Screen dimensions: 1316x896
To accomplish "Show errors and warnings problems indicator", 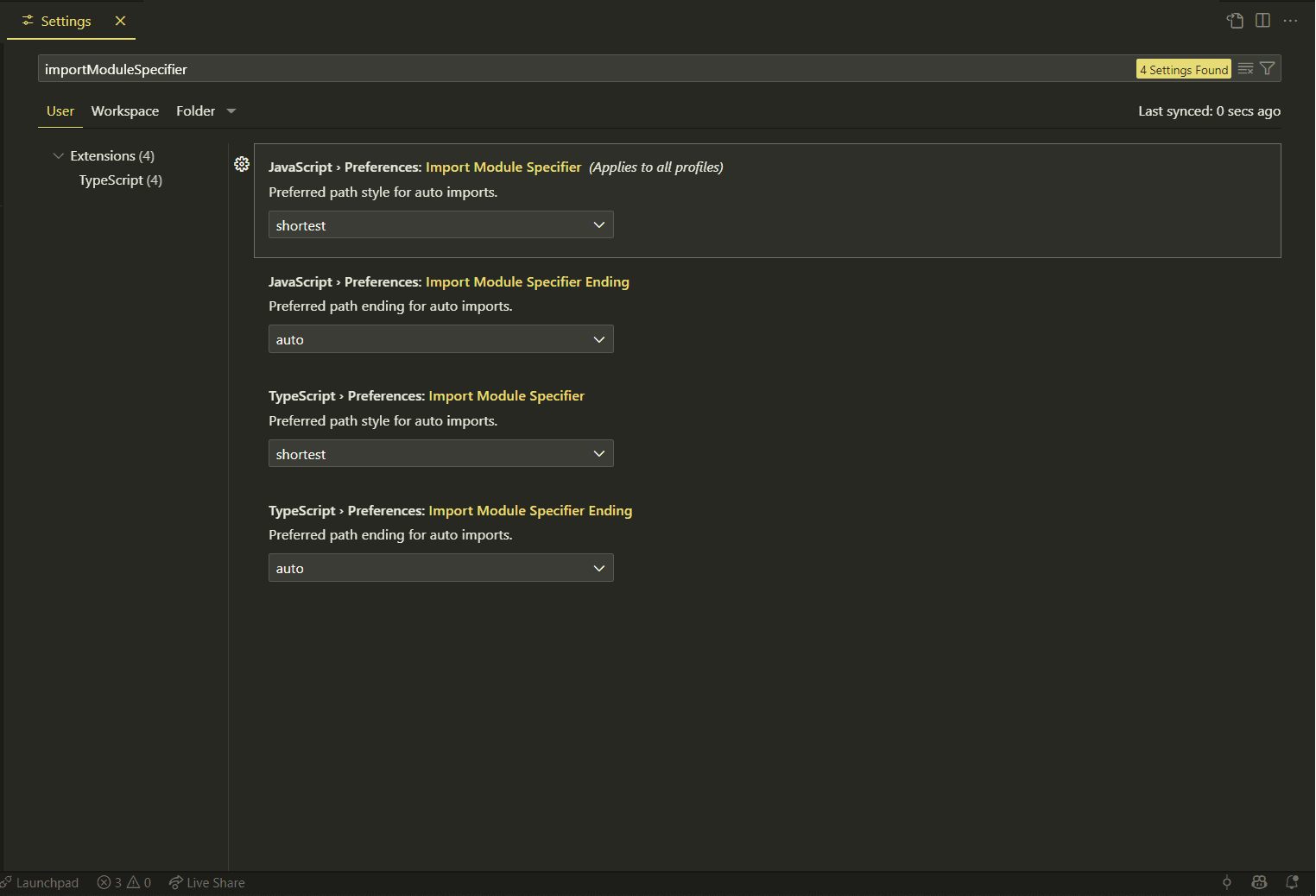I will tap(124, 882).
